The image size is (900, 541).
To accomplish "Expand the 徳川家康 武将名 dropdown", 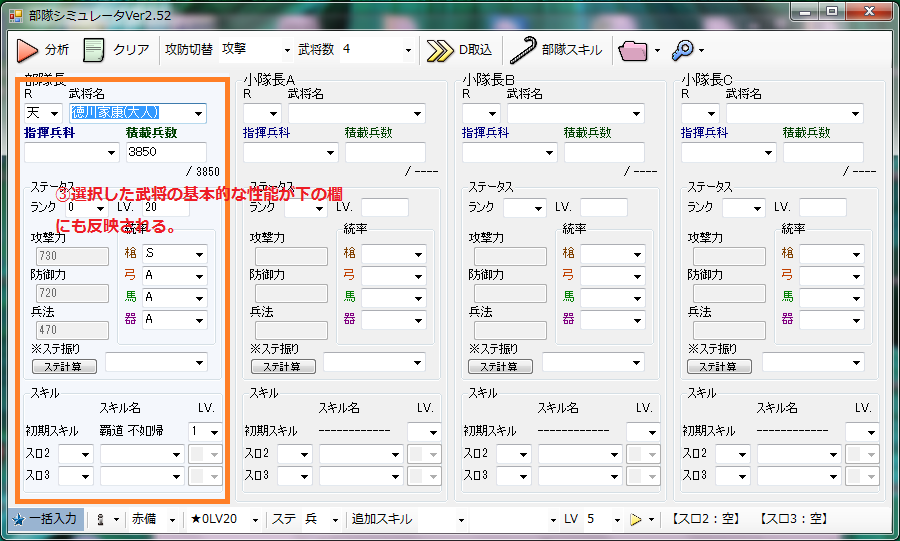I will (199, 113).
